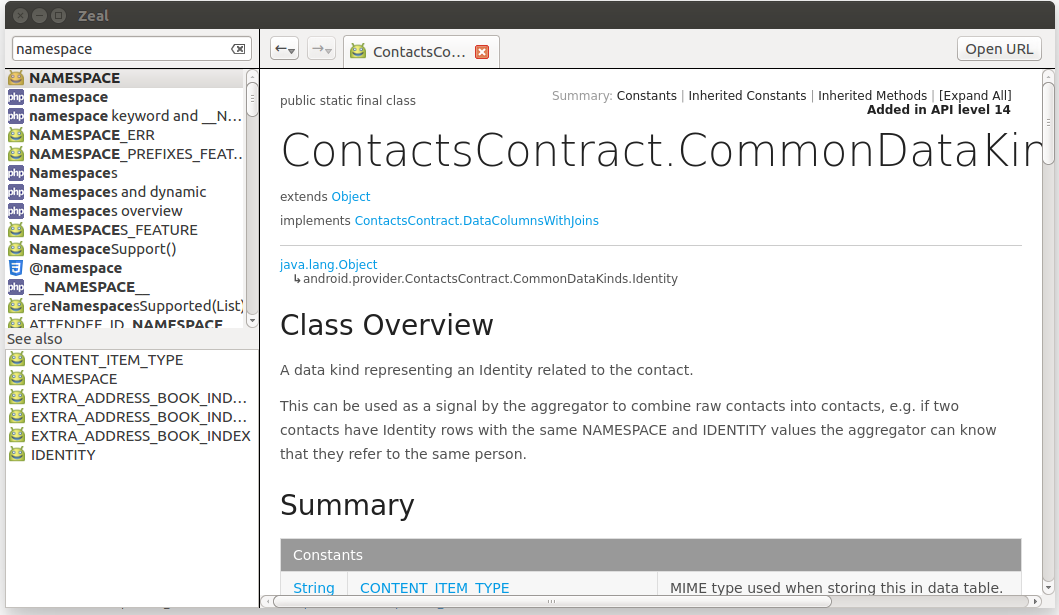The width and height of the screenshot is (1059, 615).
Task: Clear the namespace search field
Action: coord(238,48)
